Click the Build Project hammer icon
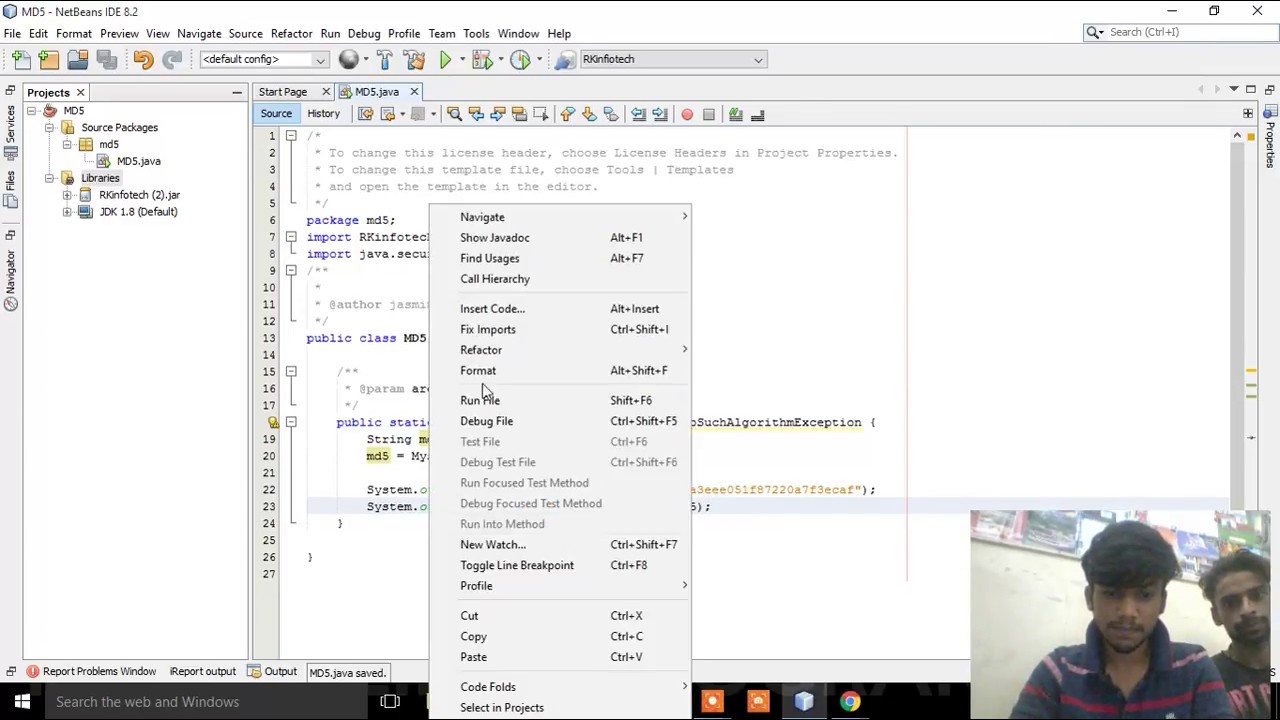 (385, 60)
